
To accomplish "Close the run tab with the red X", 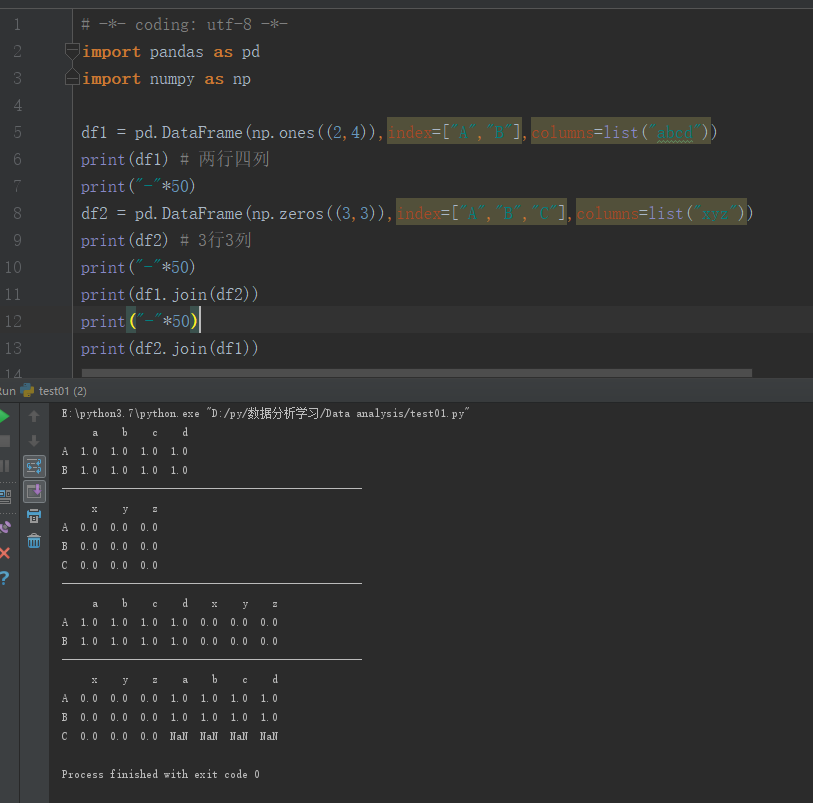I will [x=5, y=553].
